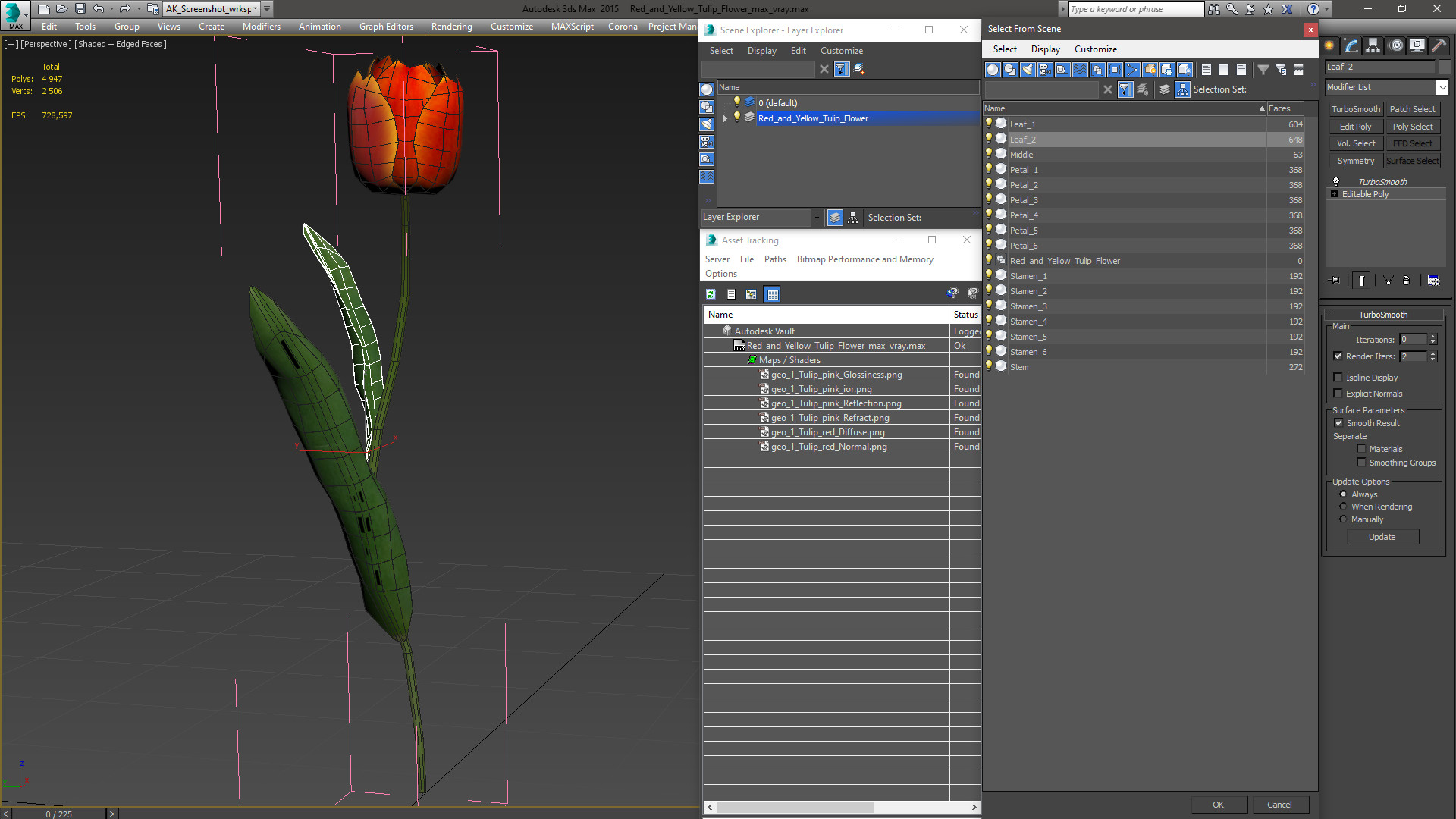Viewport: 1456px width, 819px height.
Task: Open the Display command panel tab
Action: (x=1417, y=45)
